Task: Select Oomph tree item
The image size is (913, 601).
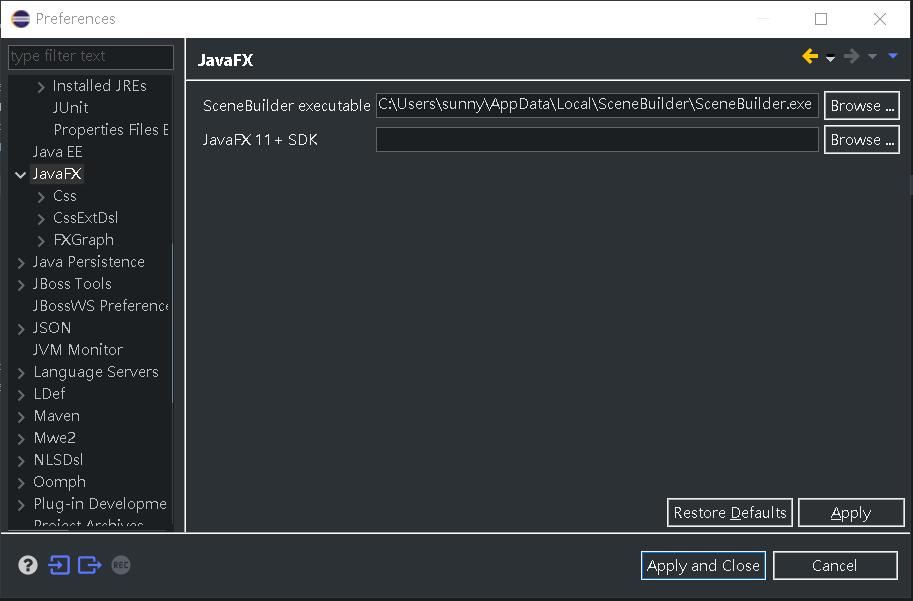Action: (x=59, y=482)
